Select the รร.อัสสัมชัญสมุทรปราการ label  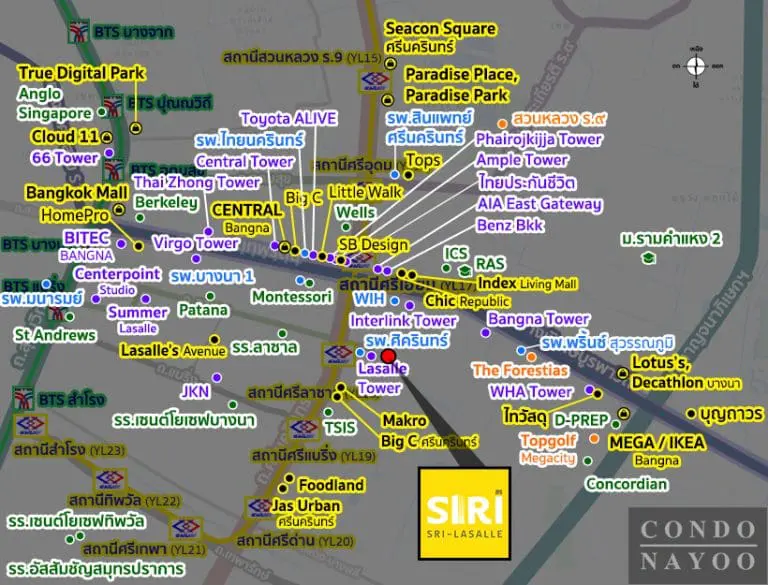click(96, 569)
